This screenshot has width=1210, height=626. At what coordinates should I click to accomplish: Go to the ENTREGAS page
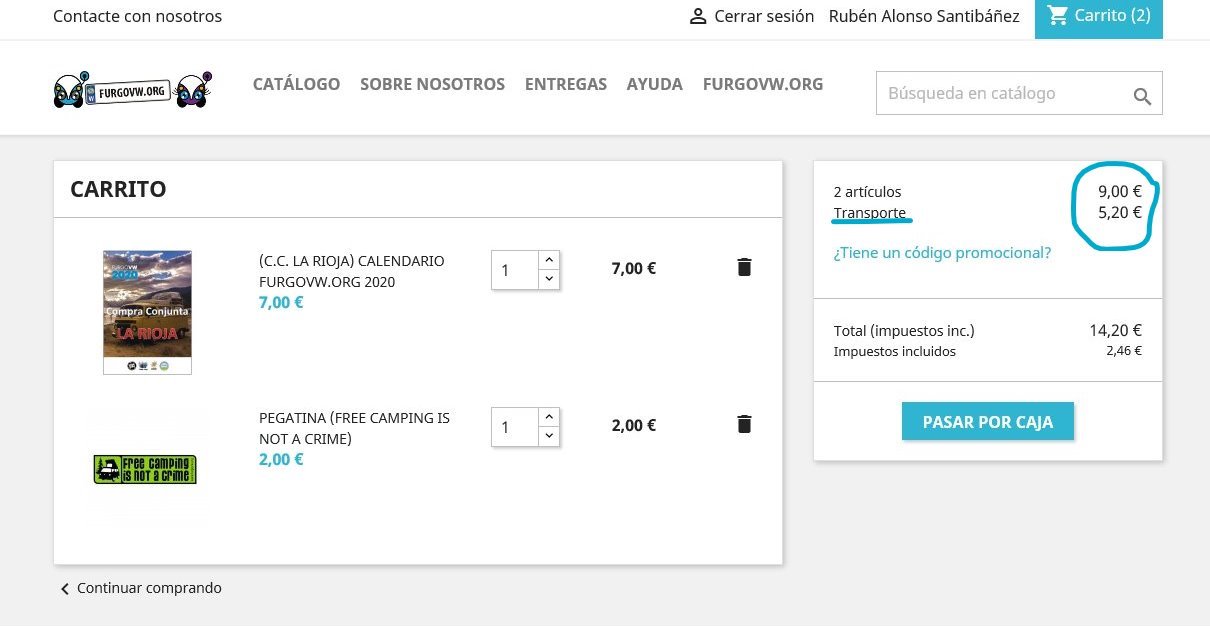tap(566, 84)
